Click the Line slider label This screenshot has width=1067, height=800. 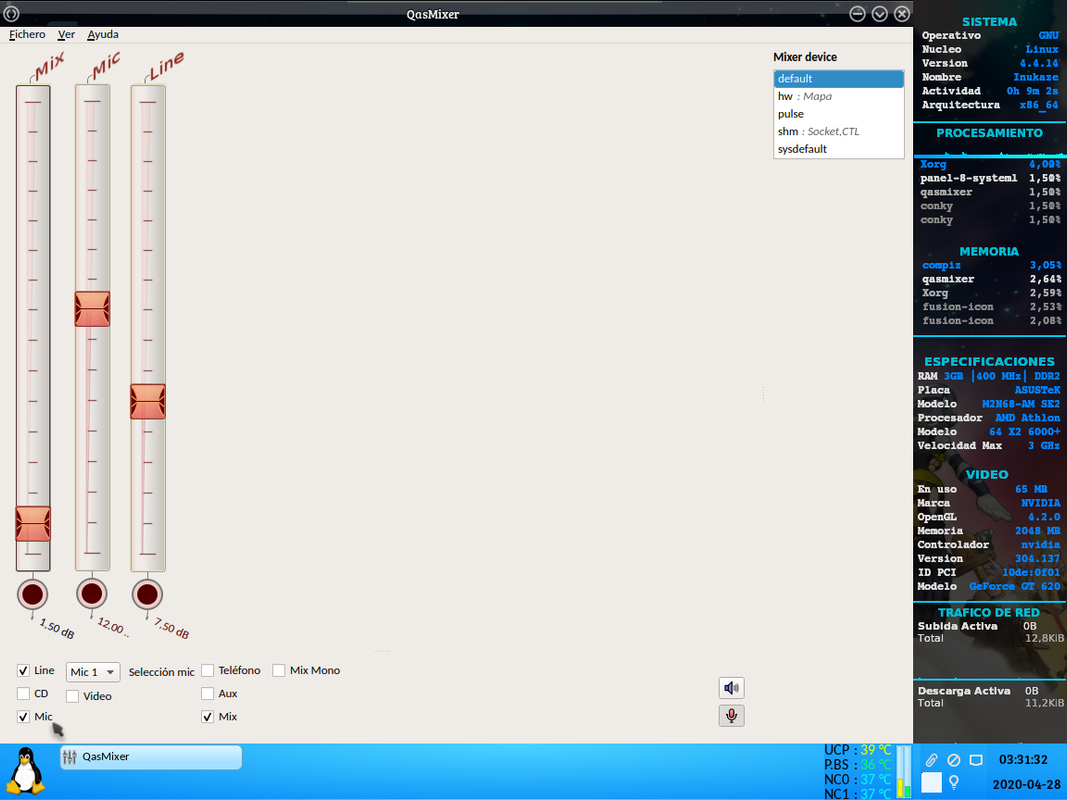pos(166,66)
